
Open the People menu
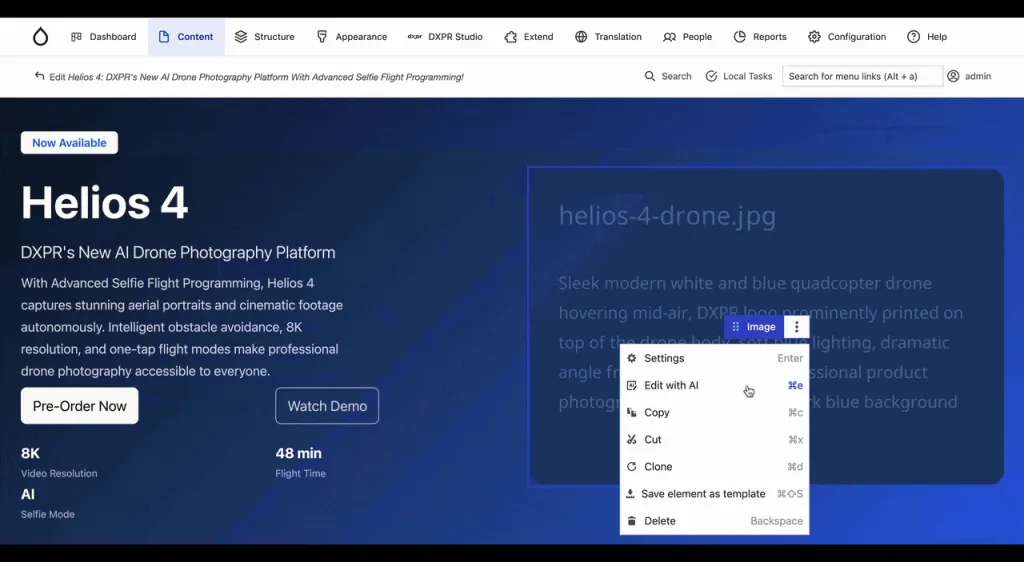coord(688,37)
